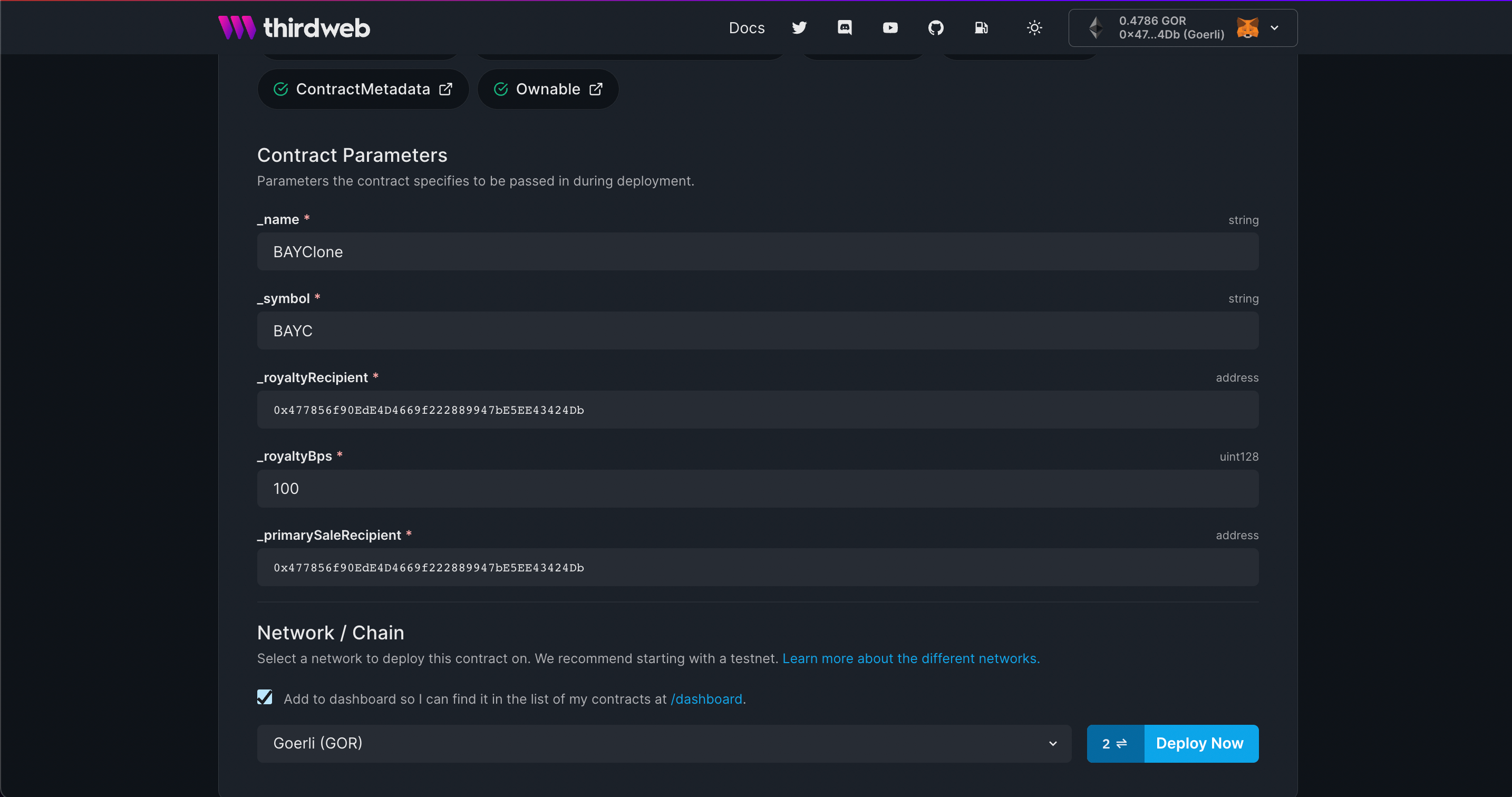Open the Goerli (GOR) network selector
Viewport: 1512px width, 797px height.
pos(664,743)
